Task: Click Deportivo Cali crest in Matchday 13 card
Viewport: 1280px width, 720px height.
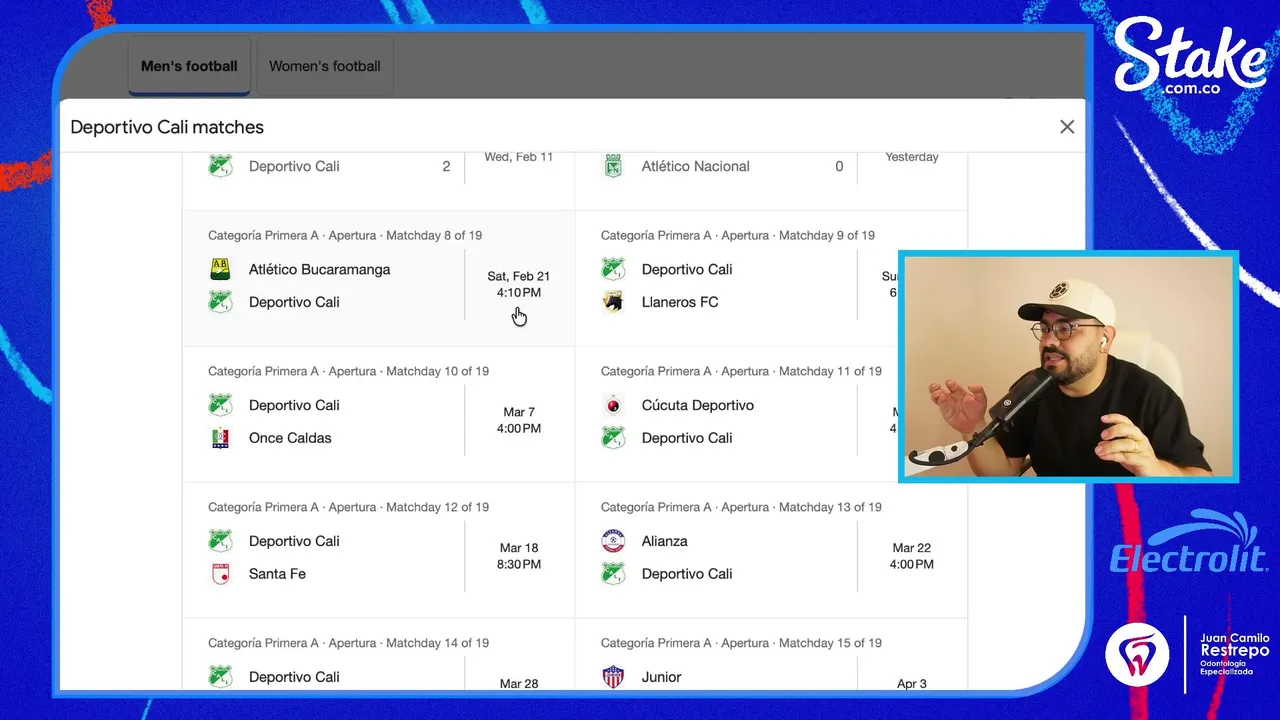Action: pyautogui.click(x=613, y=574)
